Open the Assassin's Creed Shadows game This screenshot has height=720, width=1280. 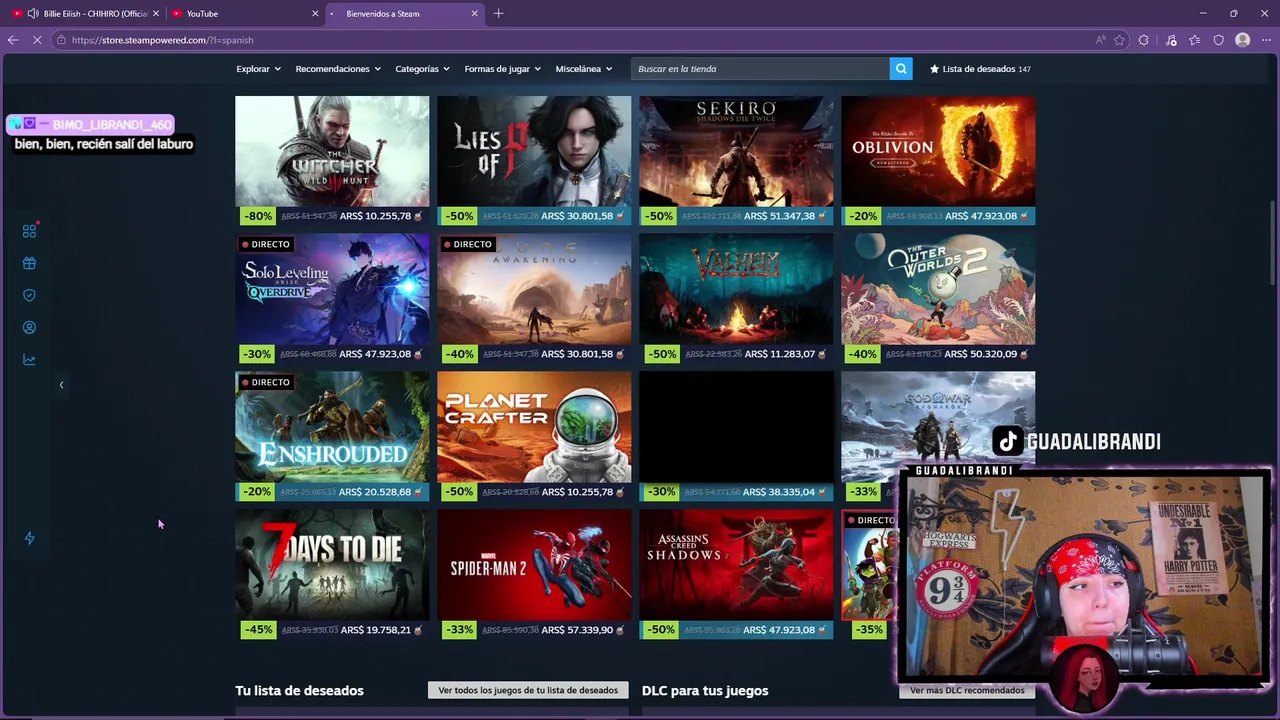[736, 565]
